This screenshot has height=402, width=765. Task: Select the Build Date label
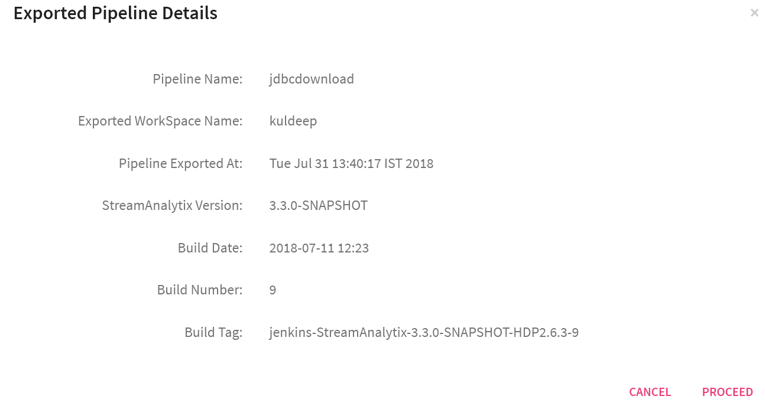point(208,247)
